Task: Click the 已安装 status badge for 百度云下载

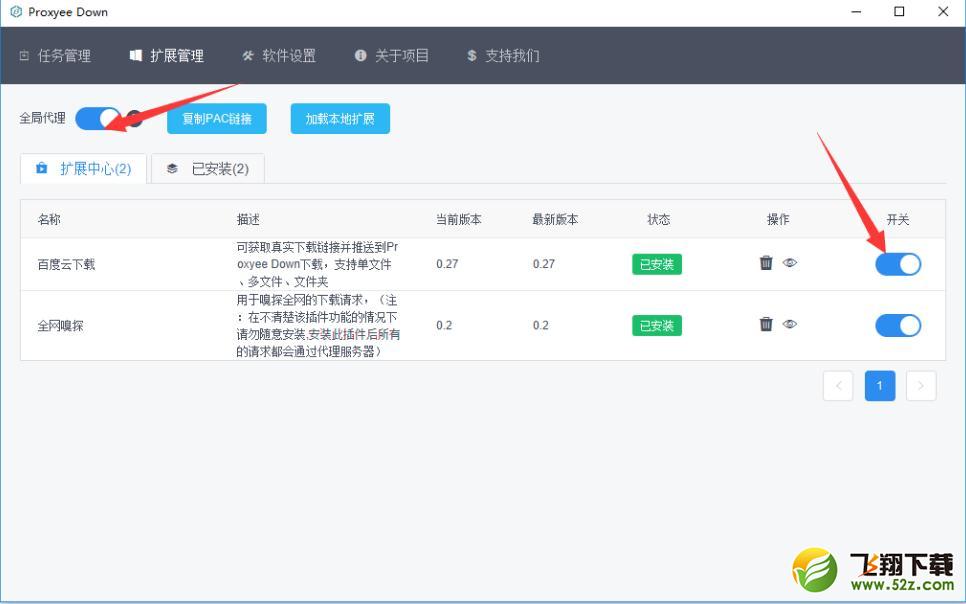Action: tap(657, 264)
